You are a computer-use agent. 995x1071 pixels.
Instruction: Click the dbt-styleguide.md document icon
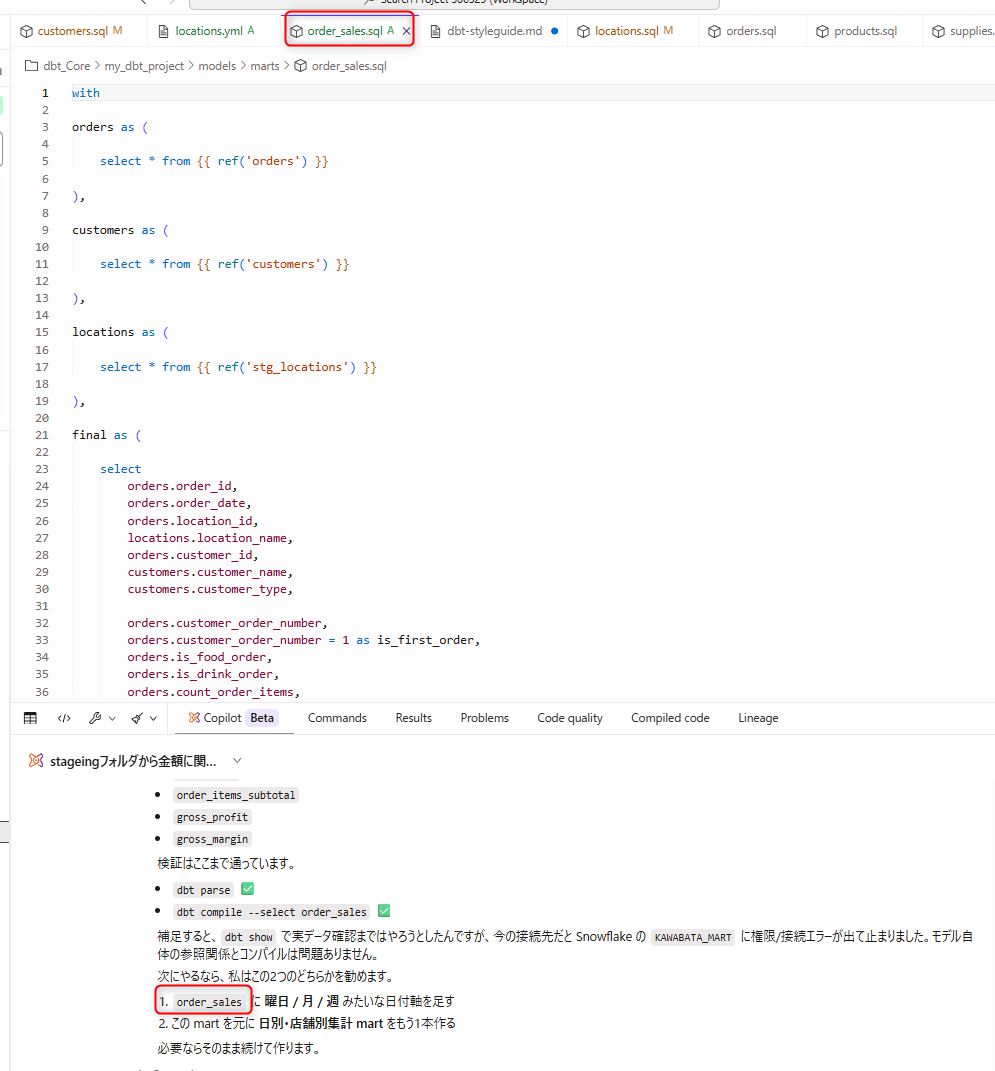click(435, 31)
